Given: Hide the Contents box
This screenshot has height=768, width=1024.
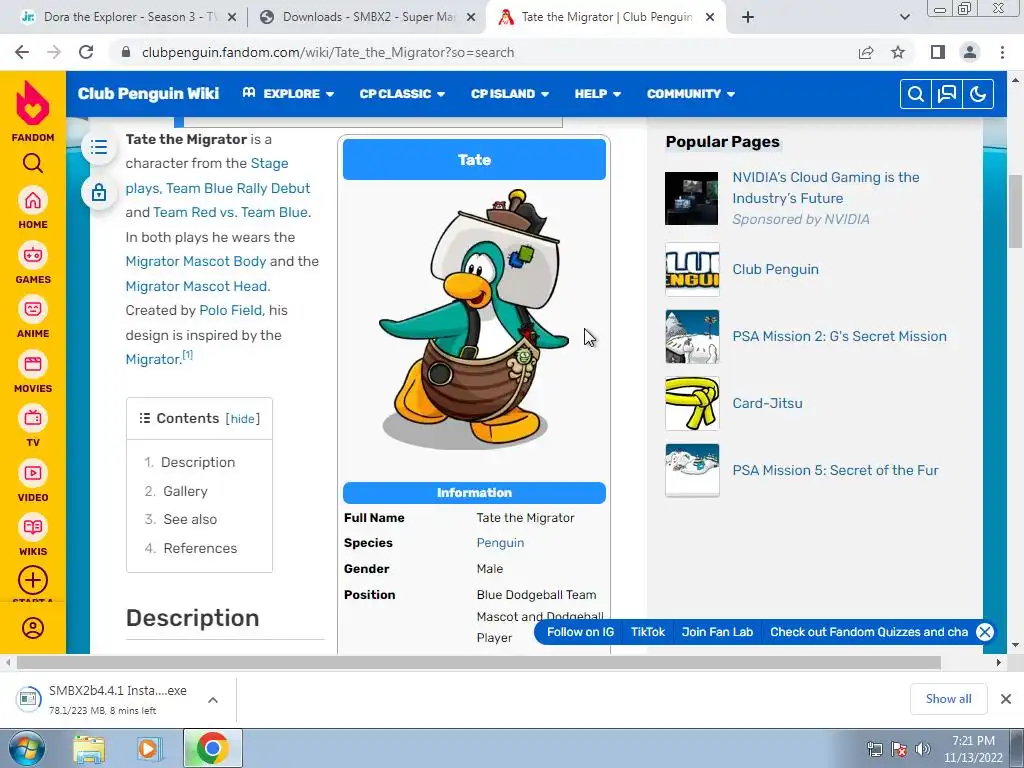Looking at the screenshot, I should [242, 419].
